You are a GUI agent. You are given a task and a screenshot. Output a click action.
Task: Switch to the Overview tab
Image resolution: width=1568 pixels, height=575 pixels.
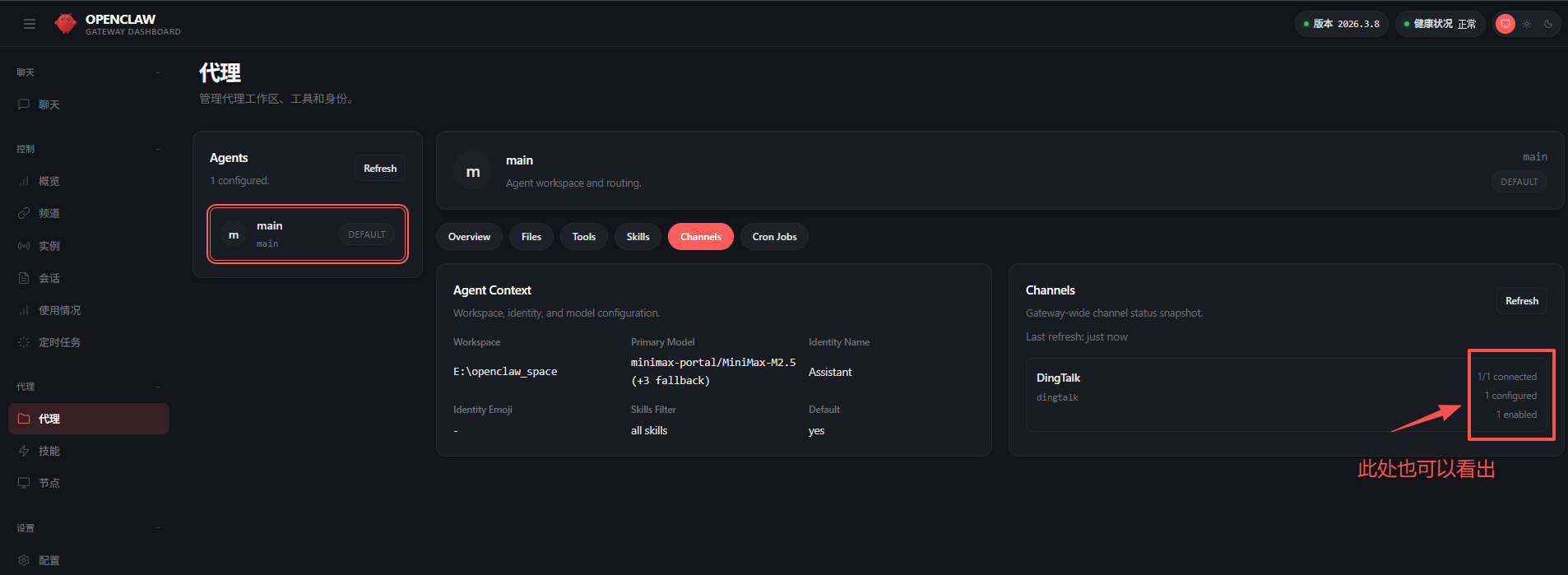(469, 236)
